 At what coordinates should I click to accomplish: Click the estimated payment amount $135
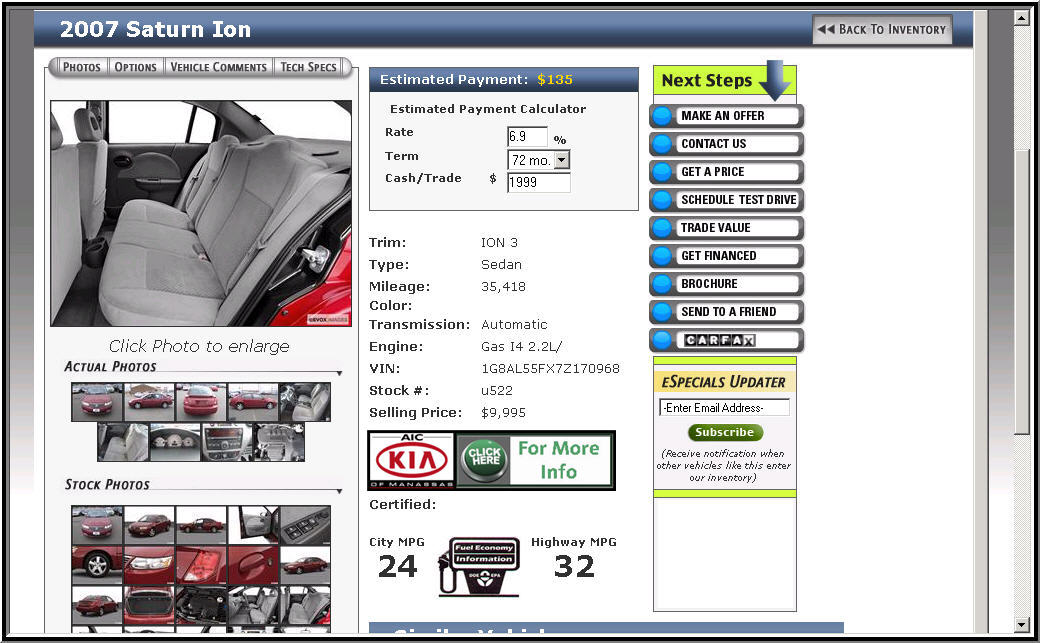pos(555,80)
